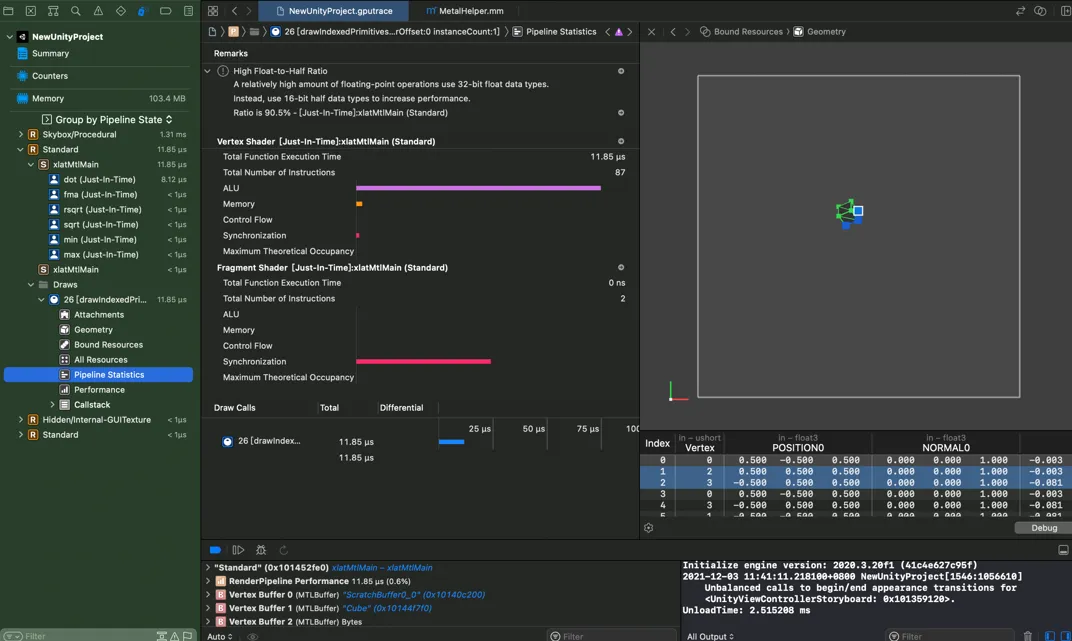Click the Differential column header

point(401,408)
